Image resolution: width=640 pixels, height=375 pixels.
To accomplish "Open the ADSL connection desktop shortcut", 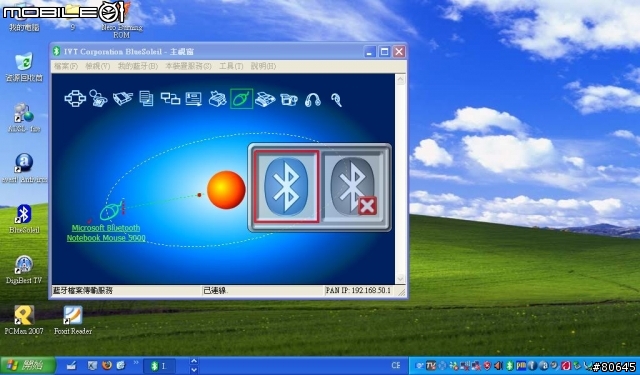I will click(24, 118).
